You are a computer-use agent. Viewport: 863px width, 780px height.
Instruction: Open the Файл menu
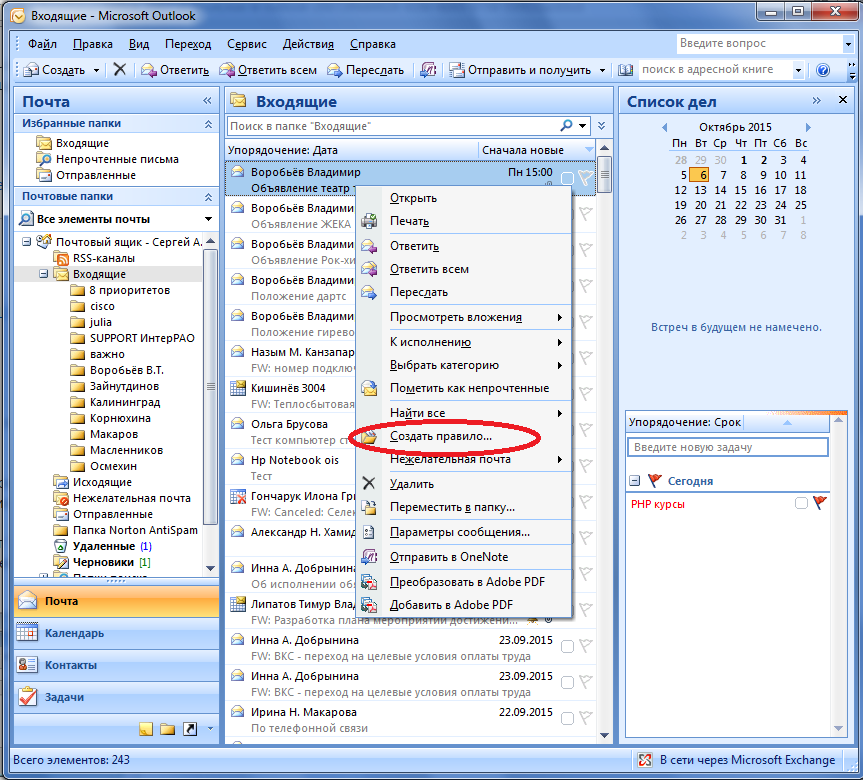point(42,44)
